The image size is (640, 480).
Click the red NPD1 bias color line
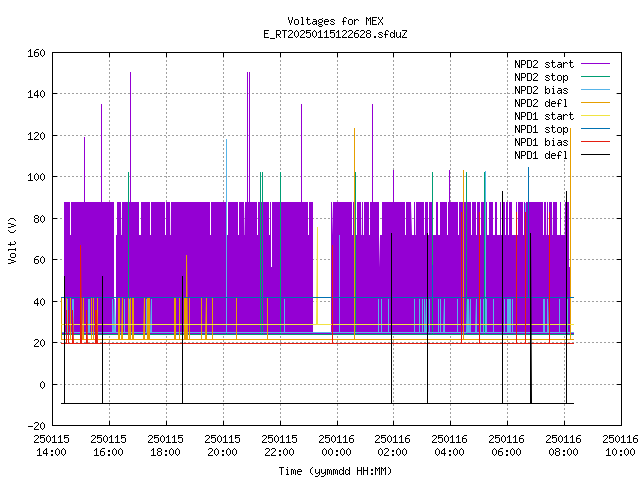tap(595, 142)
